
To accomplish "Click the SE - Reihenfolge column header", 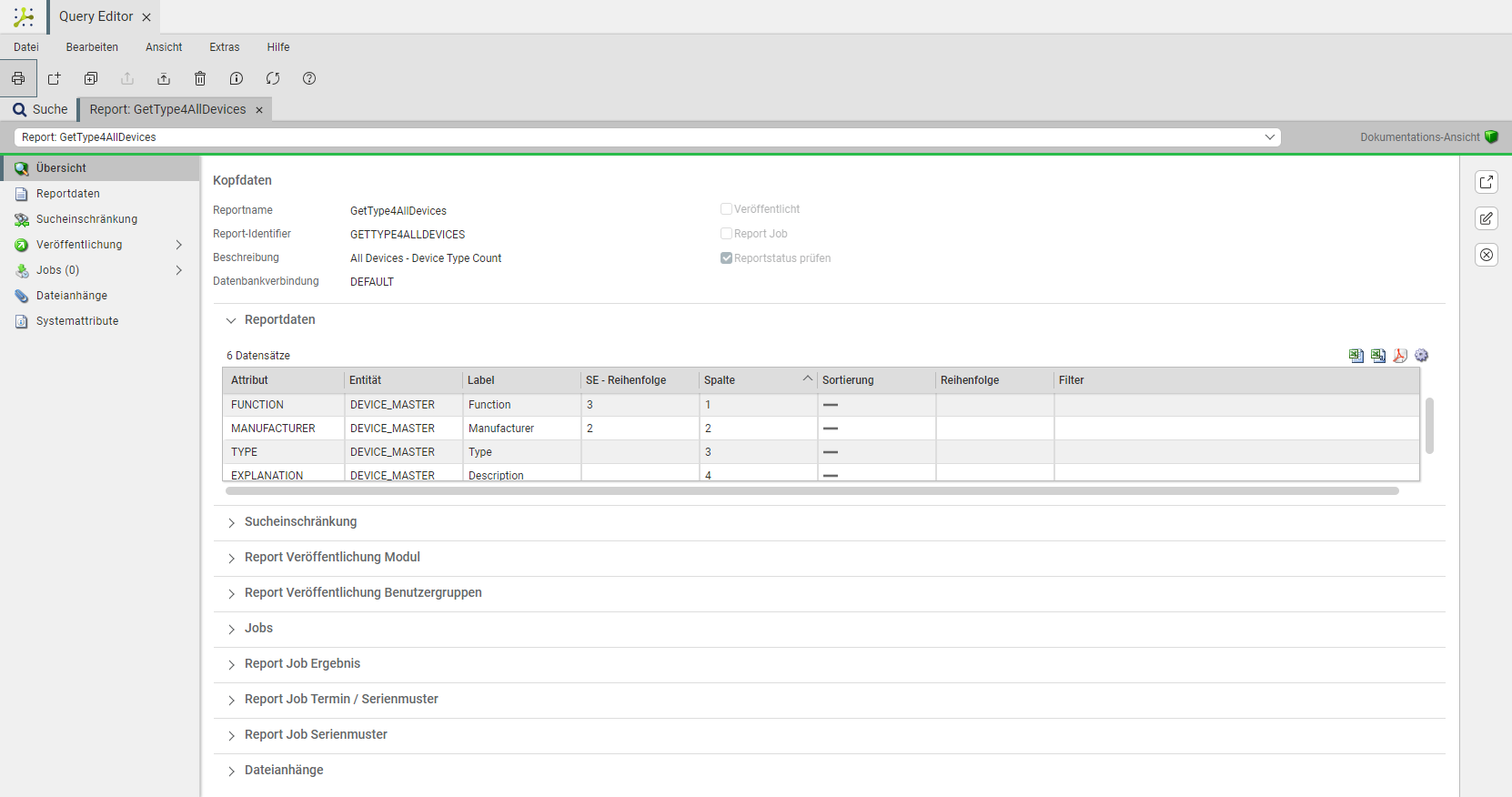I will pos(640,380).
